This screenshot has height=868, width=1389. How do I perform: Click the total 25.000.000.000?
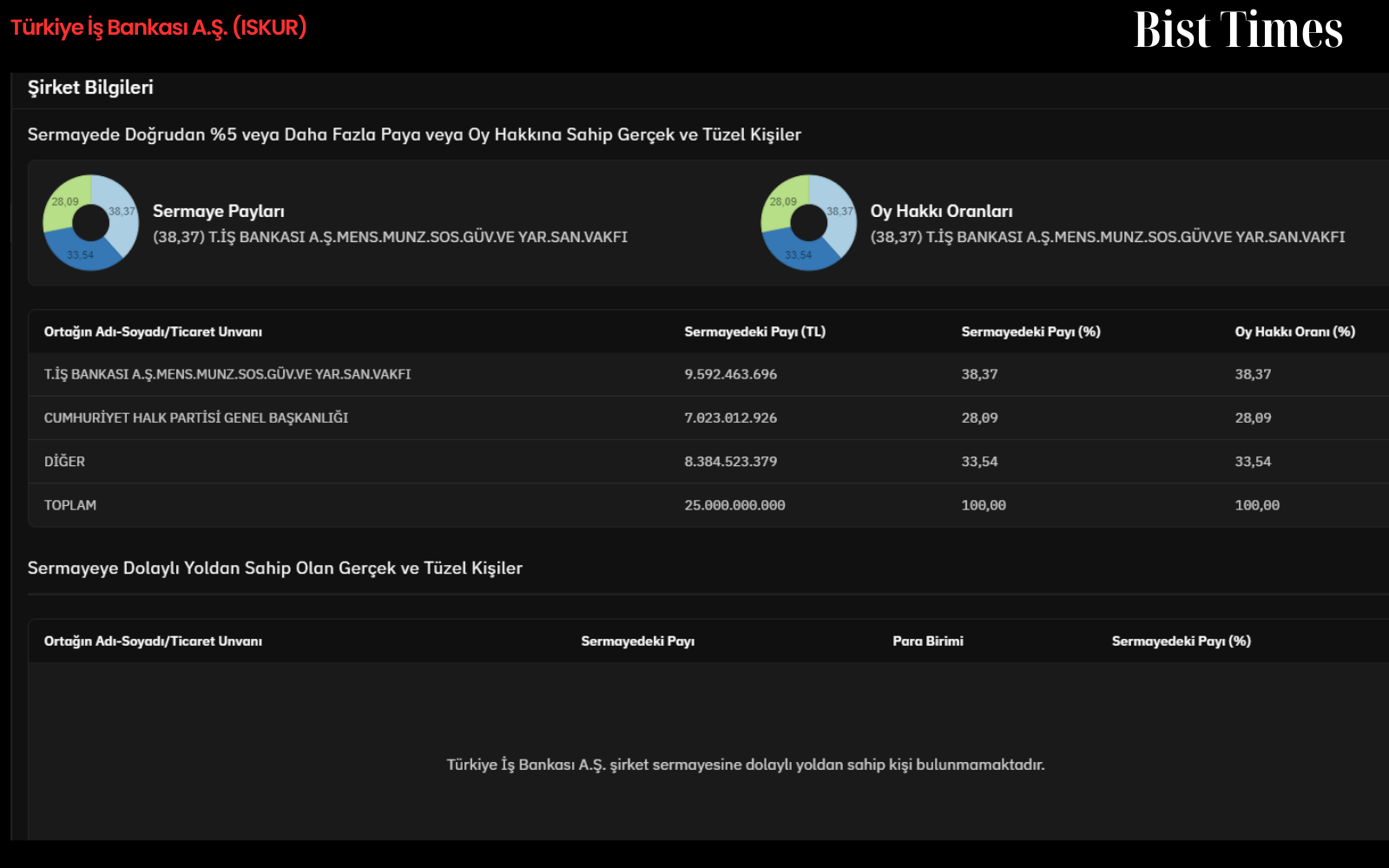pos(734,504)
